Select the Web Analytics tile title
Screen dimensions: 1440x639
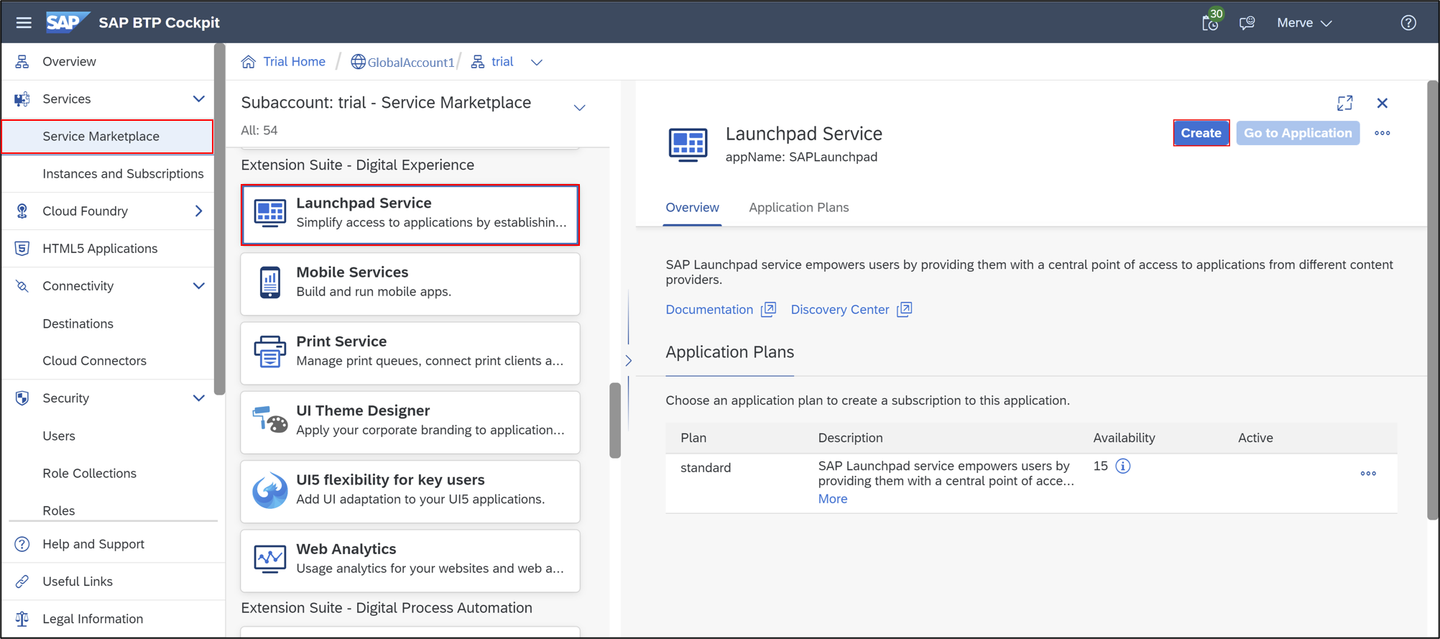coord(346,549)
